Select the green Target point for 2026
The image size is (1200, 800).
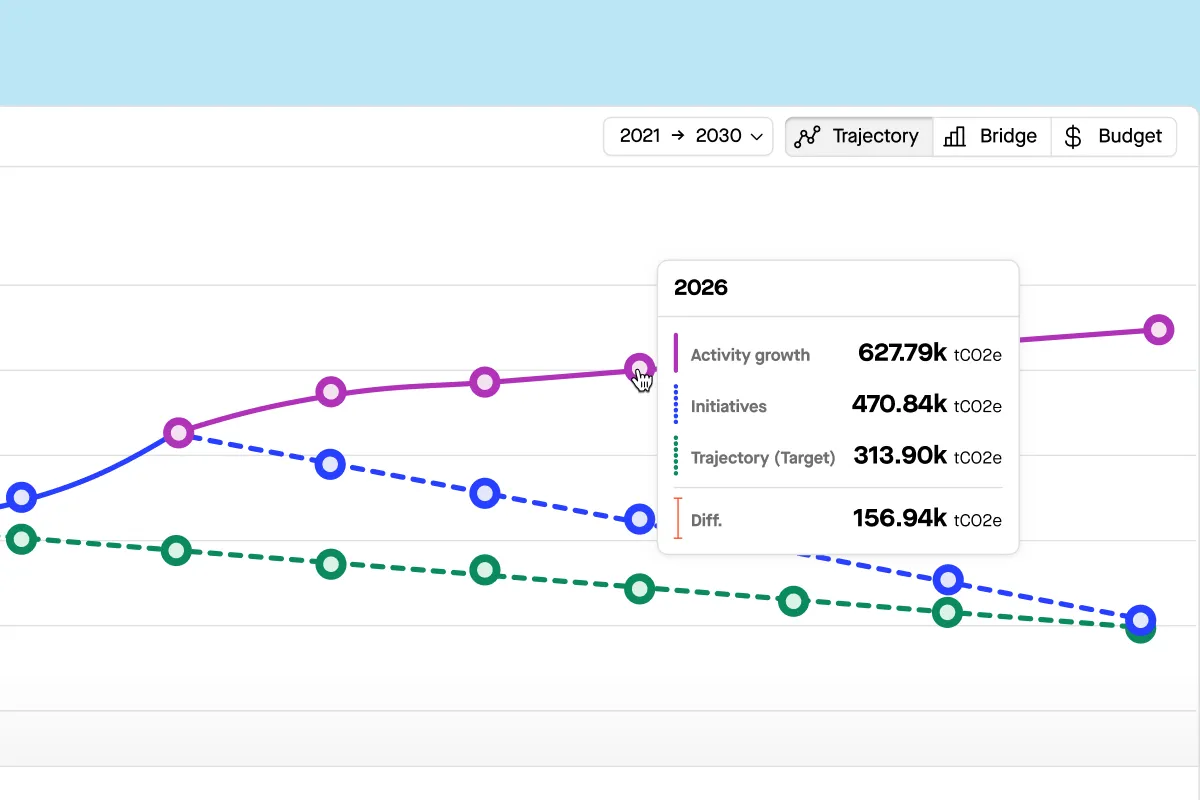click(639, 589)
